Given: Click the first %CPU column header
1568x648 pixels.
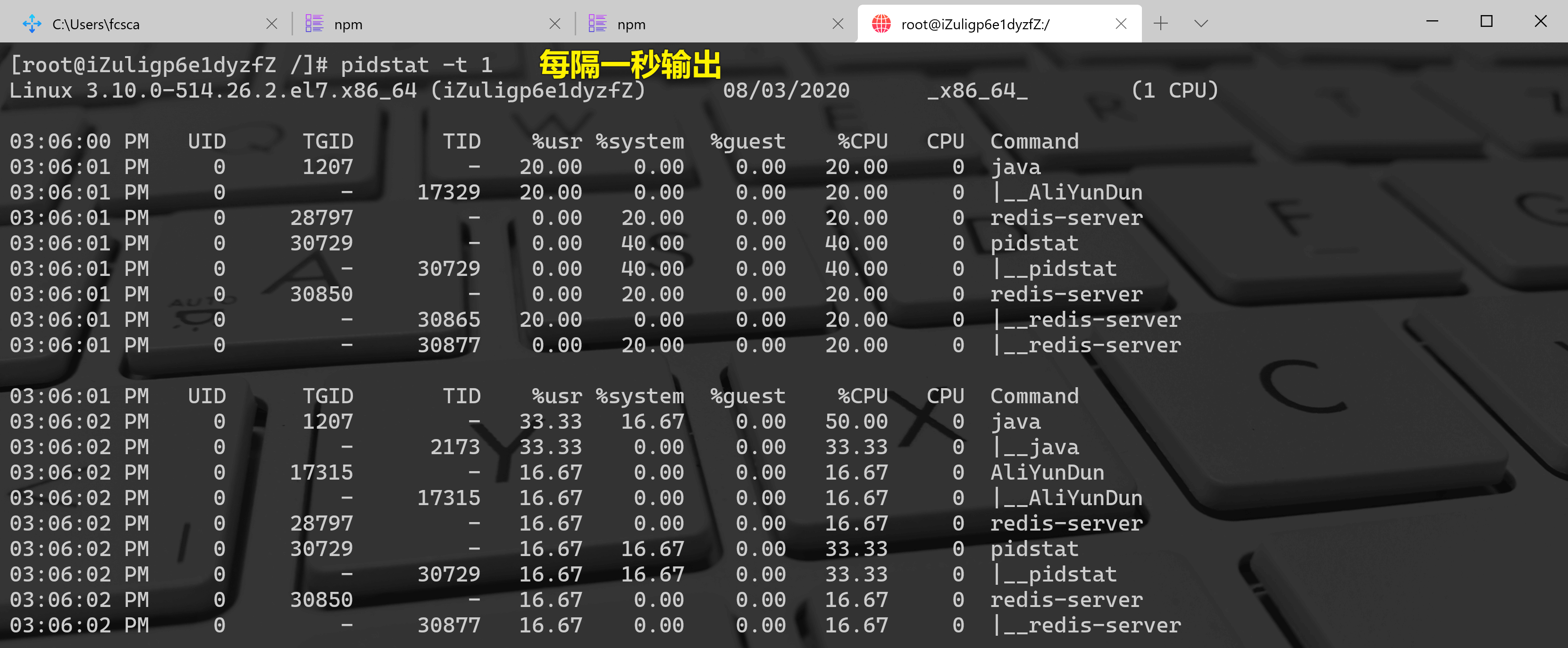Looking at the screenshot, I should pos(862,141).
